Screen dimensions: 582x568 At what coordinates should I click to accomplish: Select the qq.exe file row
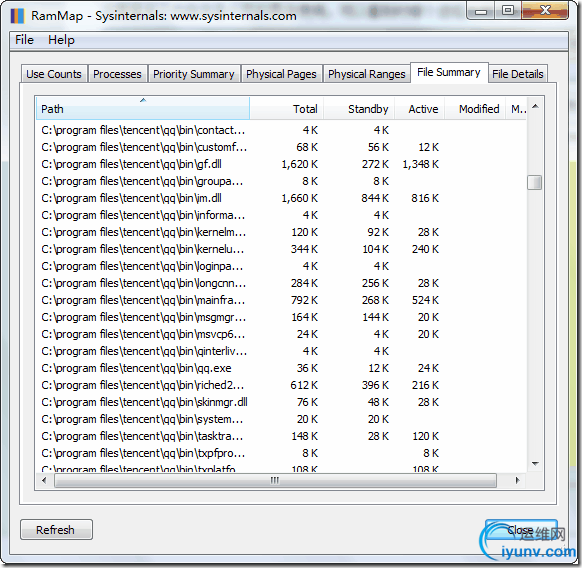pos(281,368)
